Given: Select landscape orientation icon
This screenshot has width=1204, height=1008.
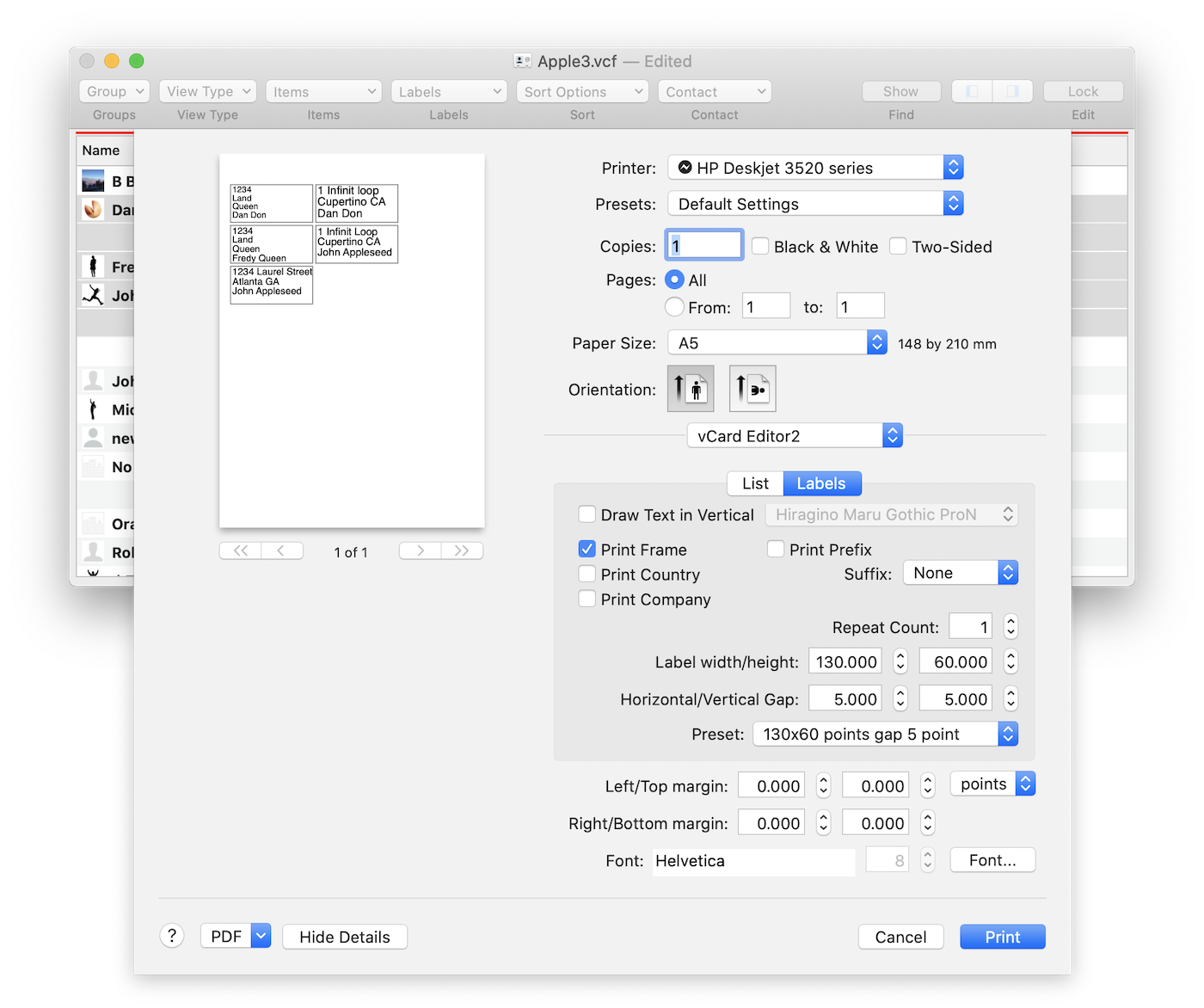Looking at the screenshot, I should (x=752, y=389).
